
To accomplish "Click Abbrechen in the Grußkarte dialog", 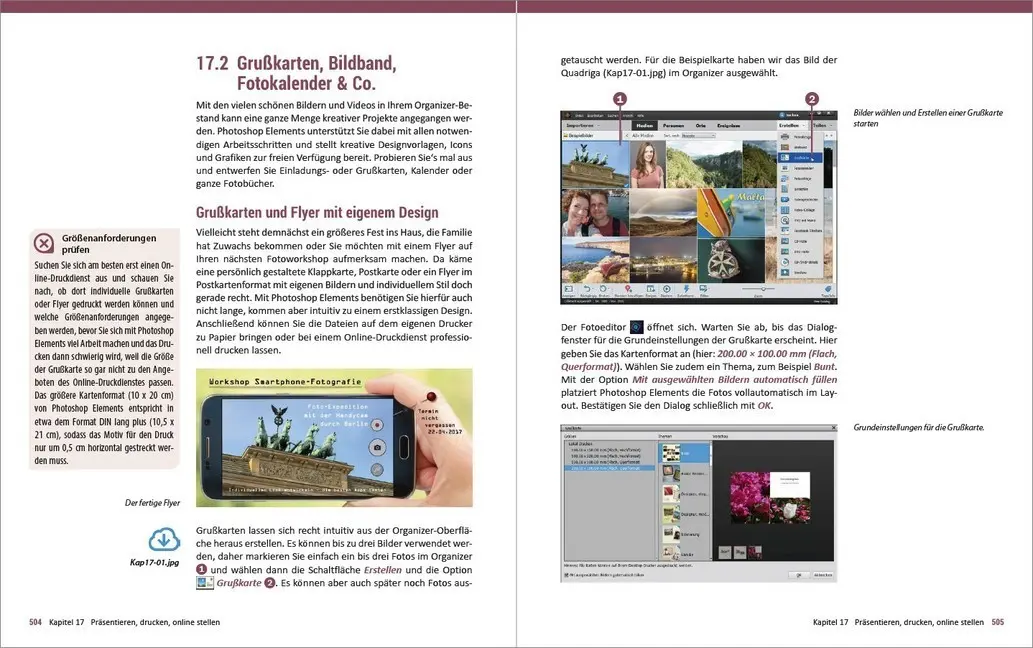I will (823, 575).
